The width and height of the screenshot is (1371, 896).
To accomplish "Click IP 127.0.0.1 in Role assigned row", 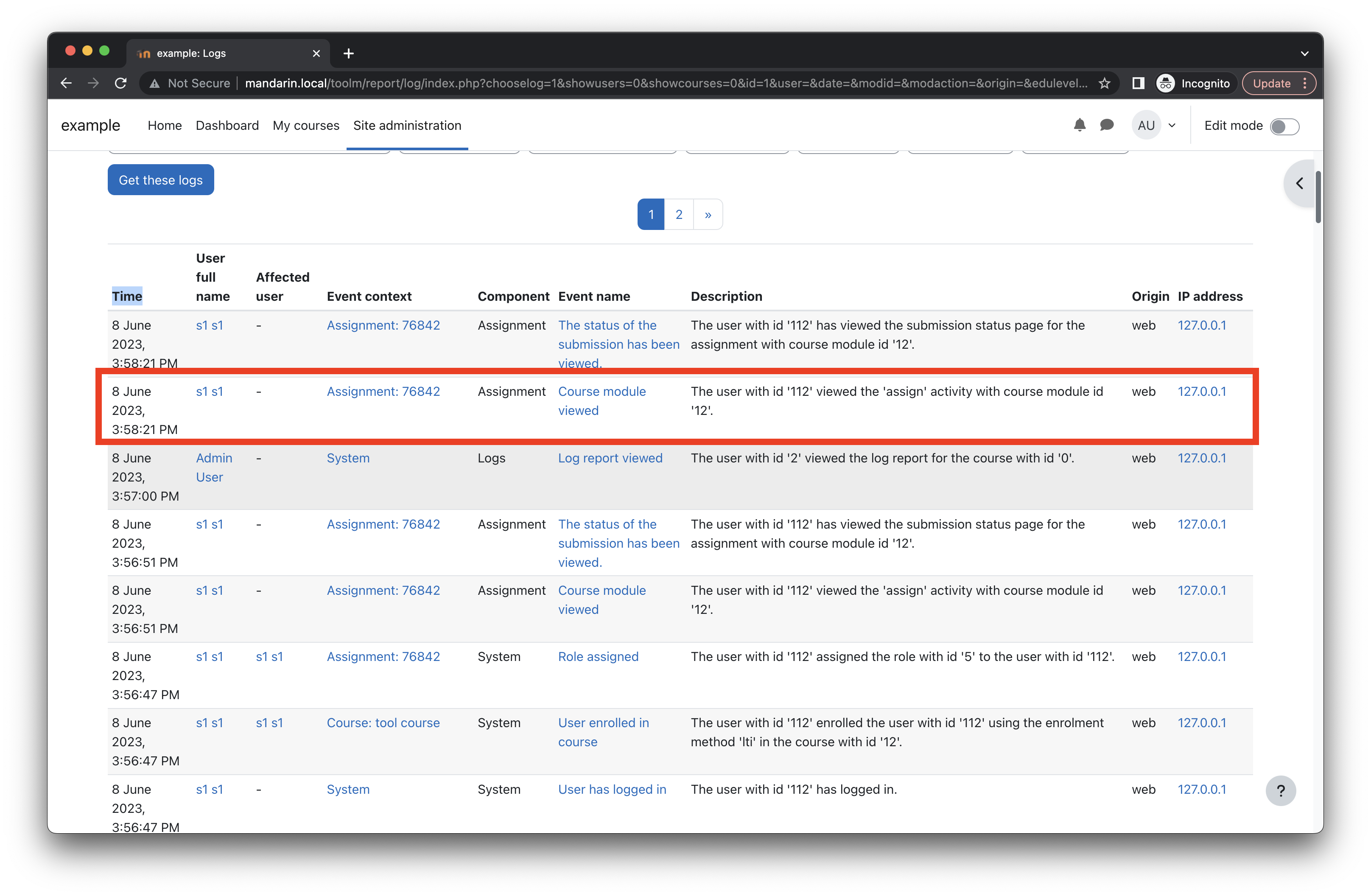I will 1201,656.
